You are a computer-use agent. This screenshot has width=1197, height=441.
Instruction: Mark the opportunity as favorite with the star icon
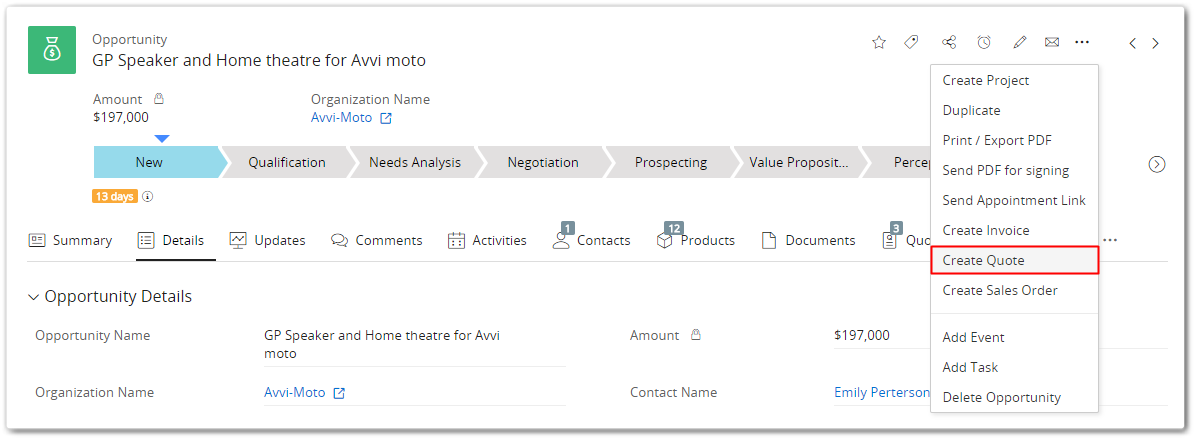click(x=879, y=42)
